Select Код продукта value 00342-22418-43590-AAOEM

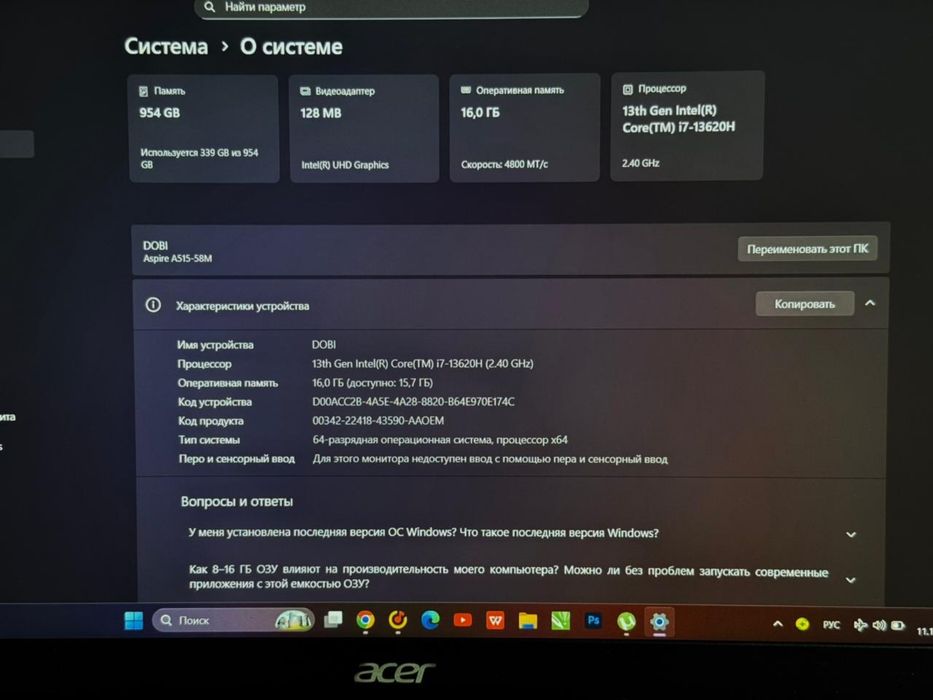[x=378, y=421]
